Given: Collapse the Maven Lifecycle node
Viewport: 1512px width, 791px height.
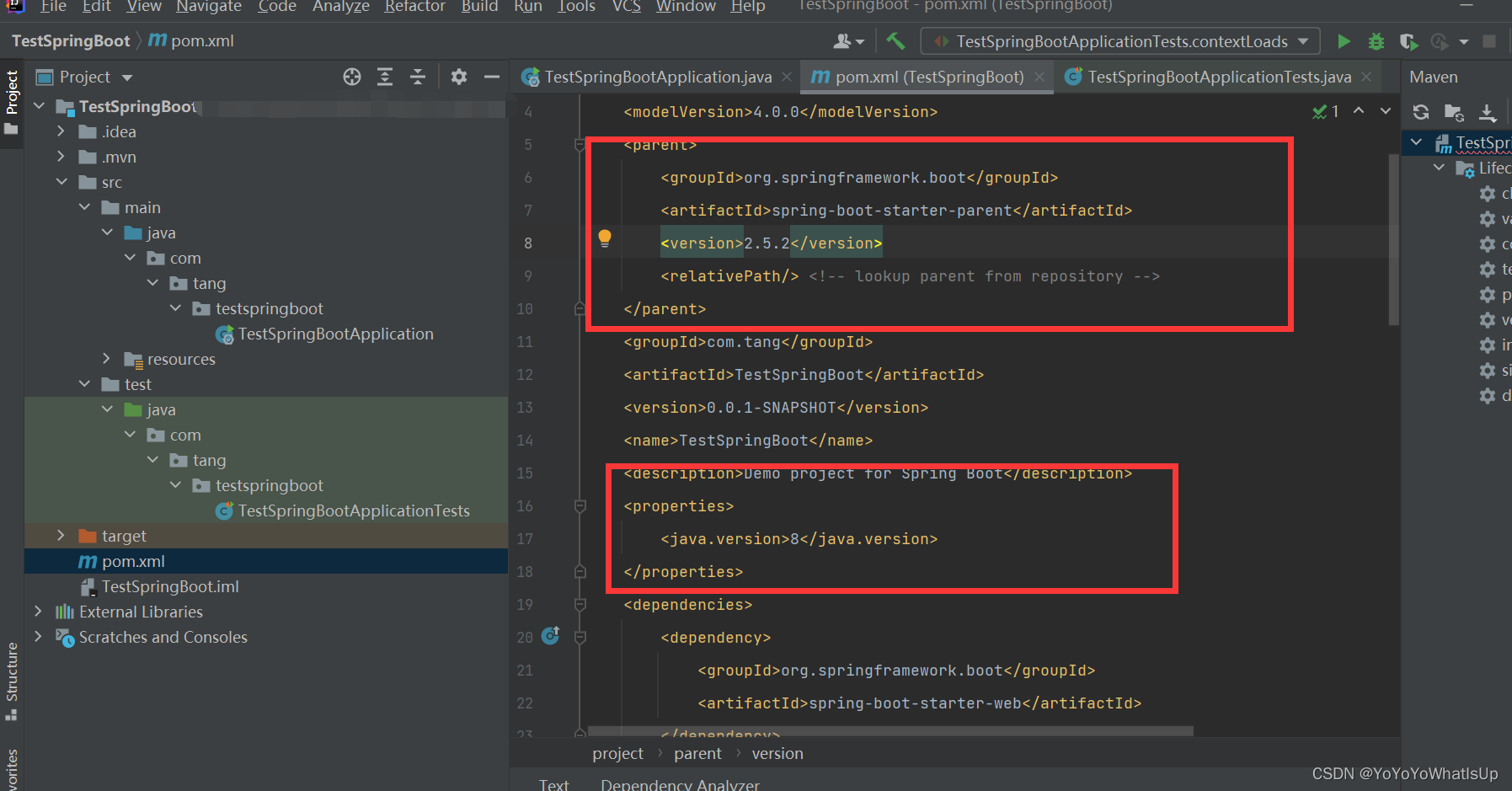Looking at the screenshot, I should [1440, 168].
